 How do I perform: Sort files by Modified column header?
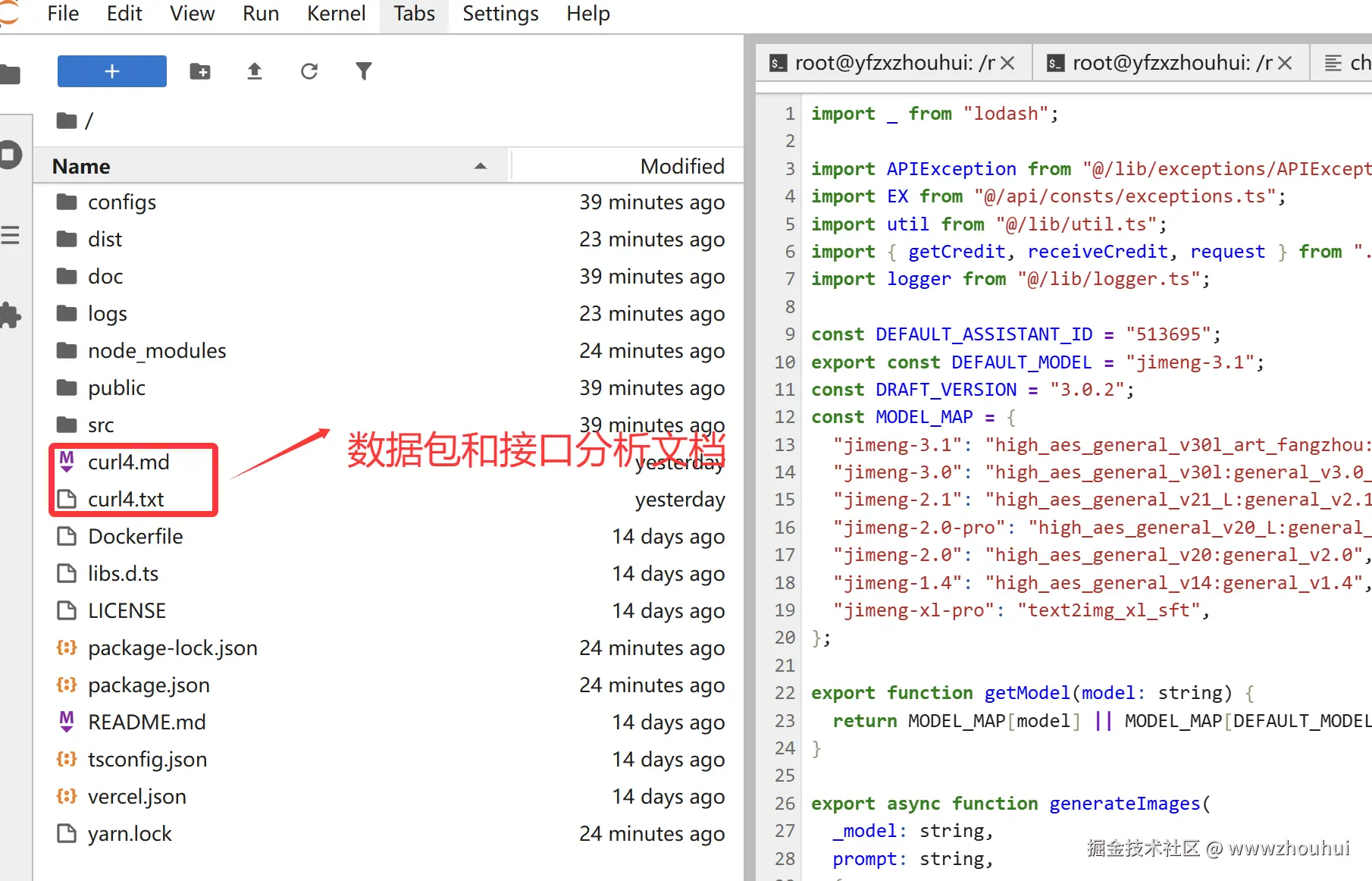[628, 166]
